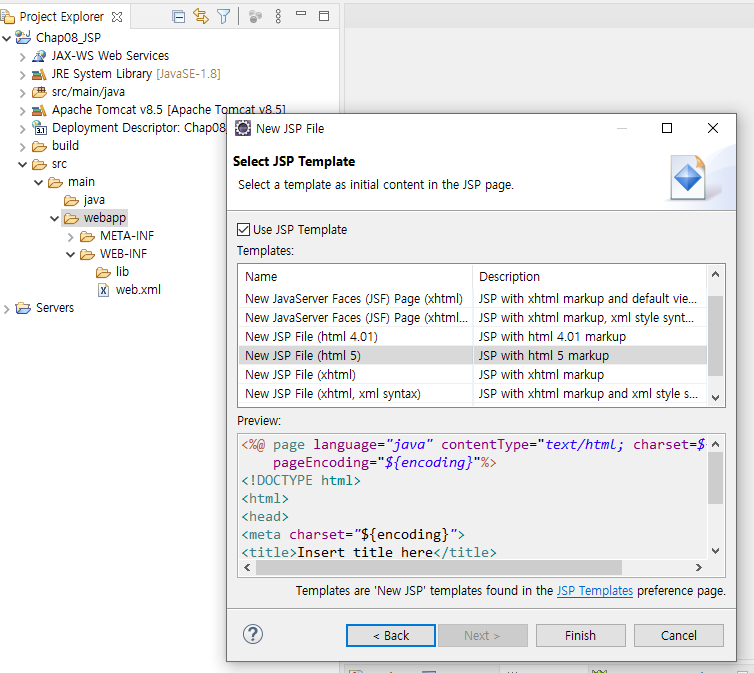The height and width of the screenshot is (673, 754).
Task: Click the Cancel button
Action: click(x=679, y=636)
